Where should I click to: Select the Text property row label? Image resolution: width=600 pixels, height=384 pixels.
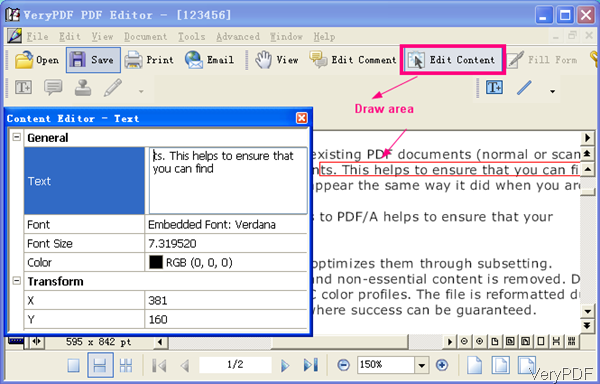84,181
